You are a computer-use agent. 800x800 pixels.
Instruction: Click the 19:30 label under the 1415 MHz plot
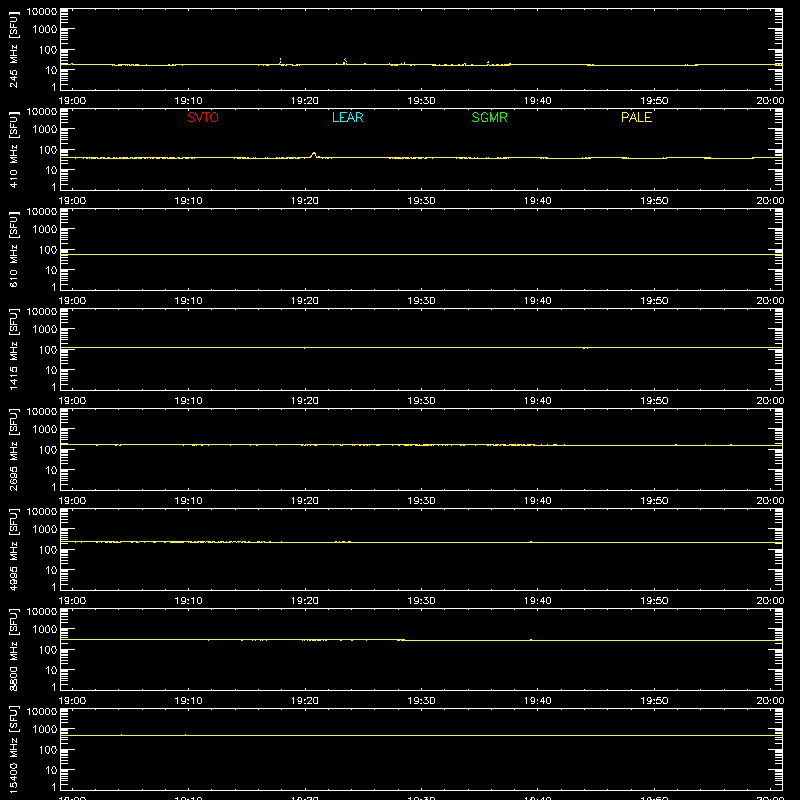421,401
